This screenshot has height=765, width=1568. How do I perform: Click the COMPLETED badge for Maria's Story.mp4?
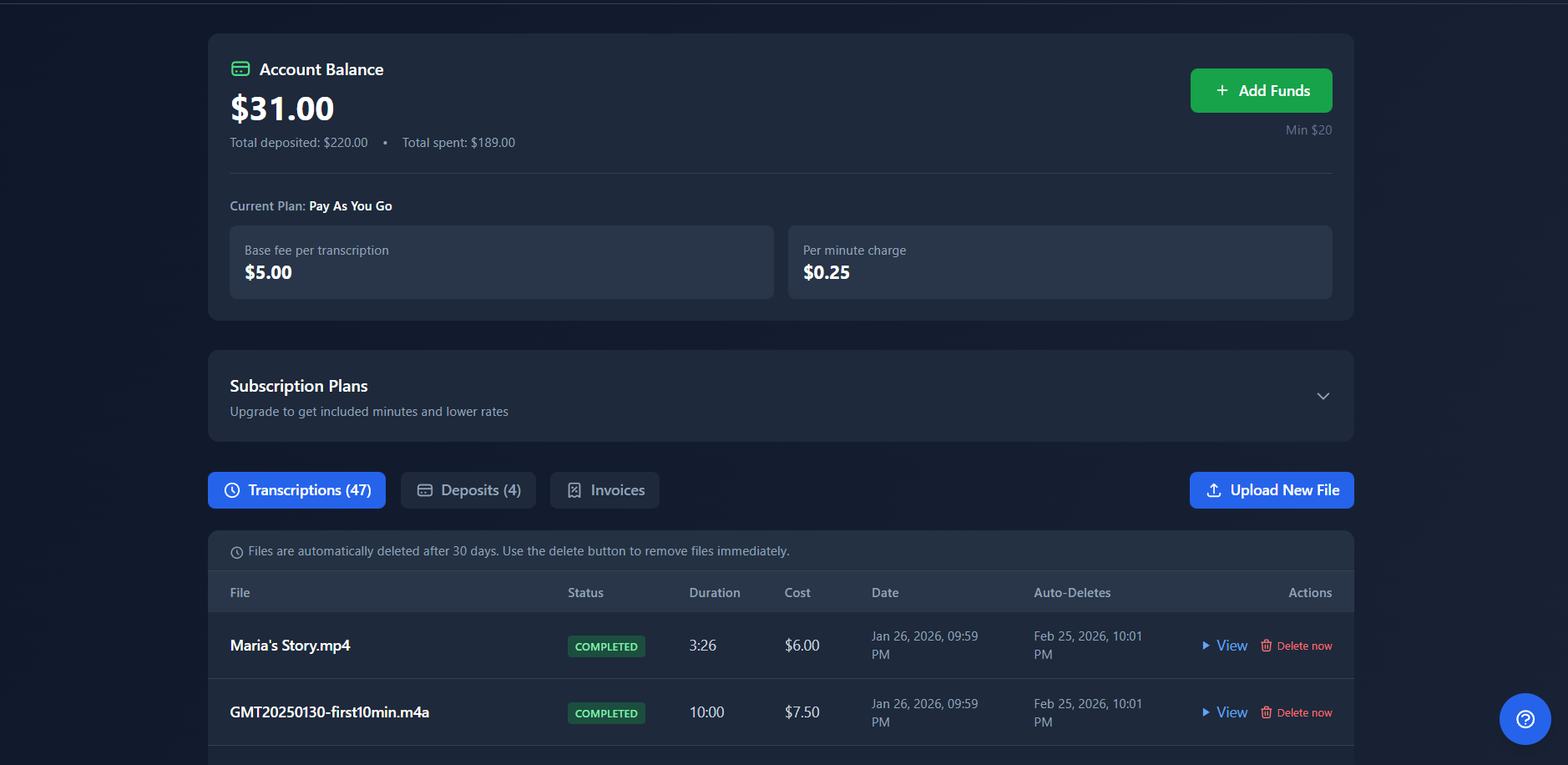606,646
